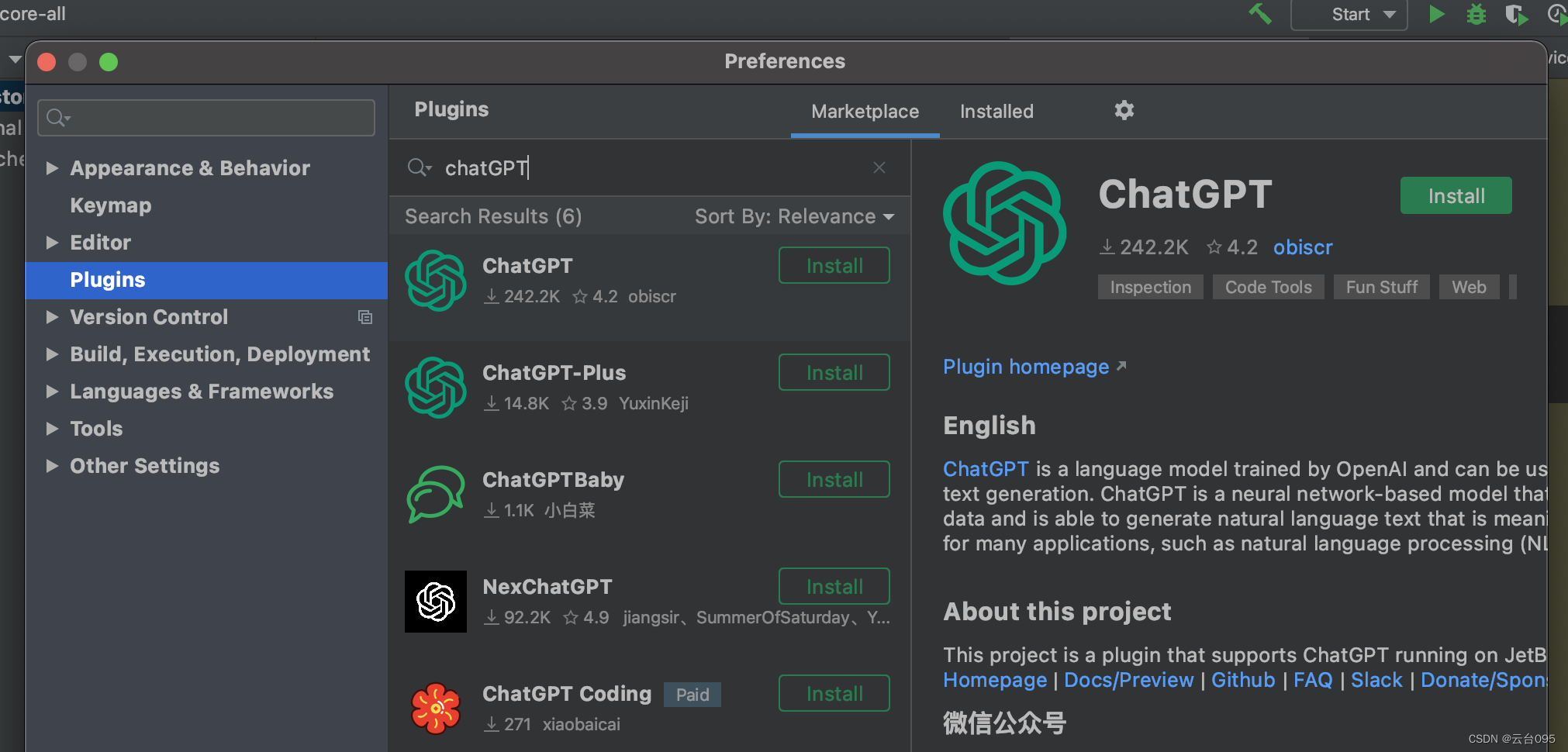Focus the settings search field

click(x=206, y=118)
